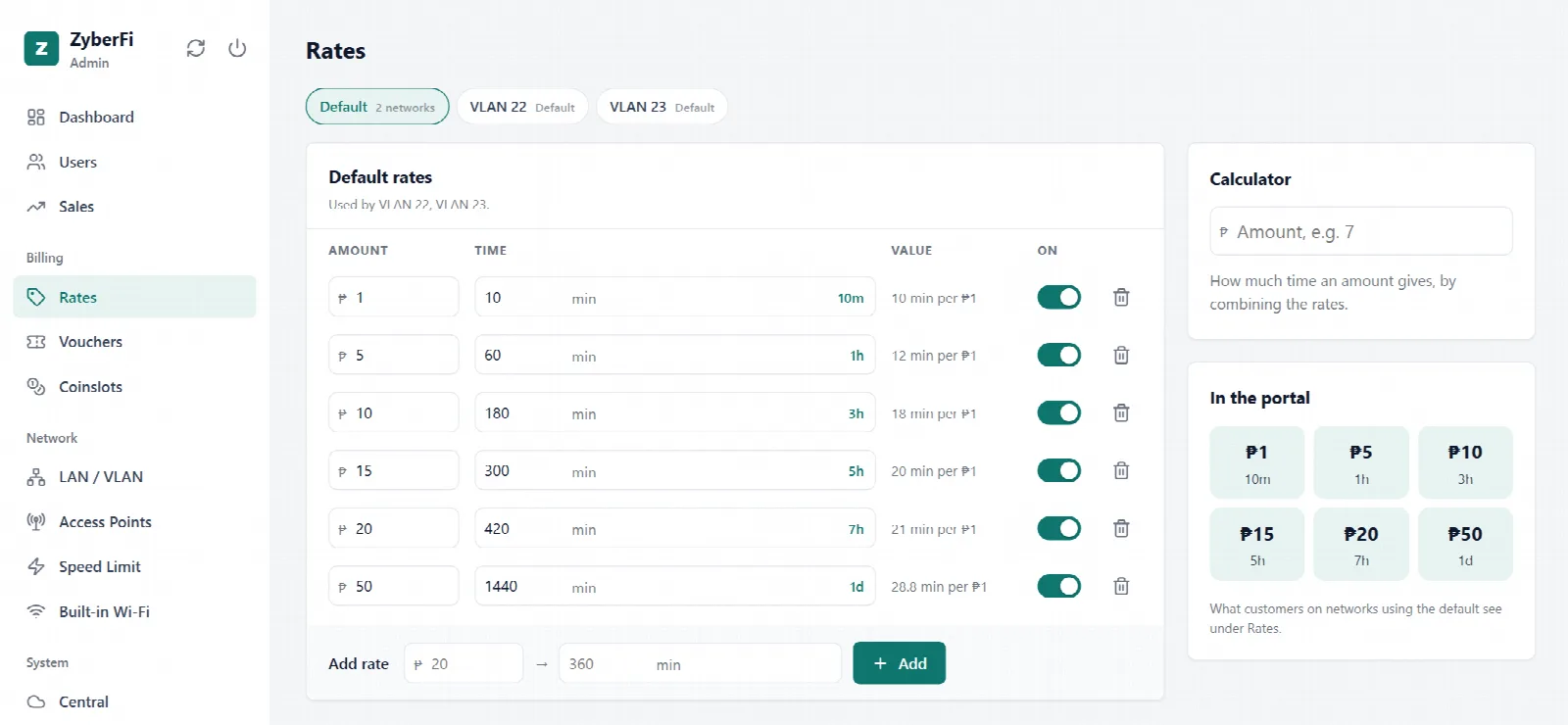Viewport: 1568px width, 725px height.
Task: Open Coinslots in the sidebar
Action: (x=134, y=387)
